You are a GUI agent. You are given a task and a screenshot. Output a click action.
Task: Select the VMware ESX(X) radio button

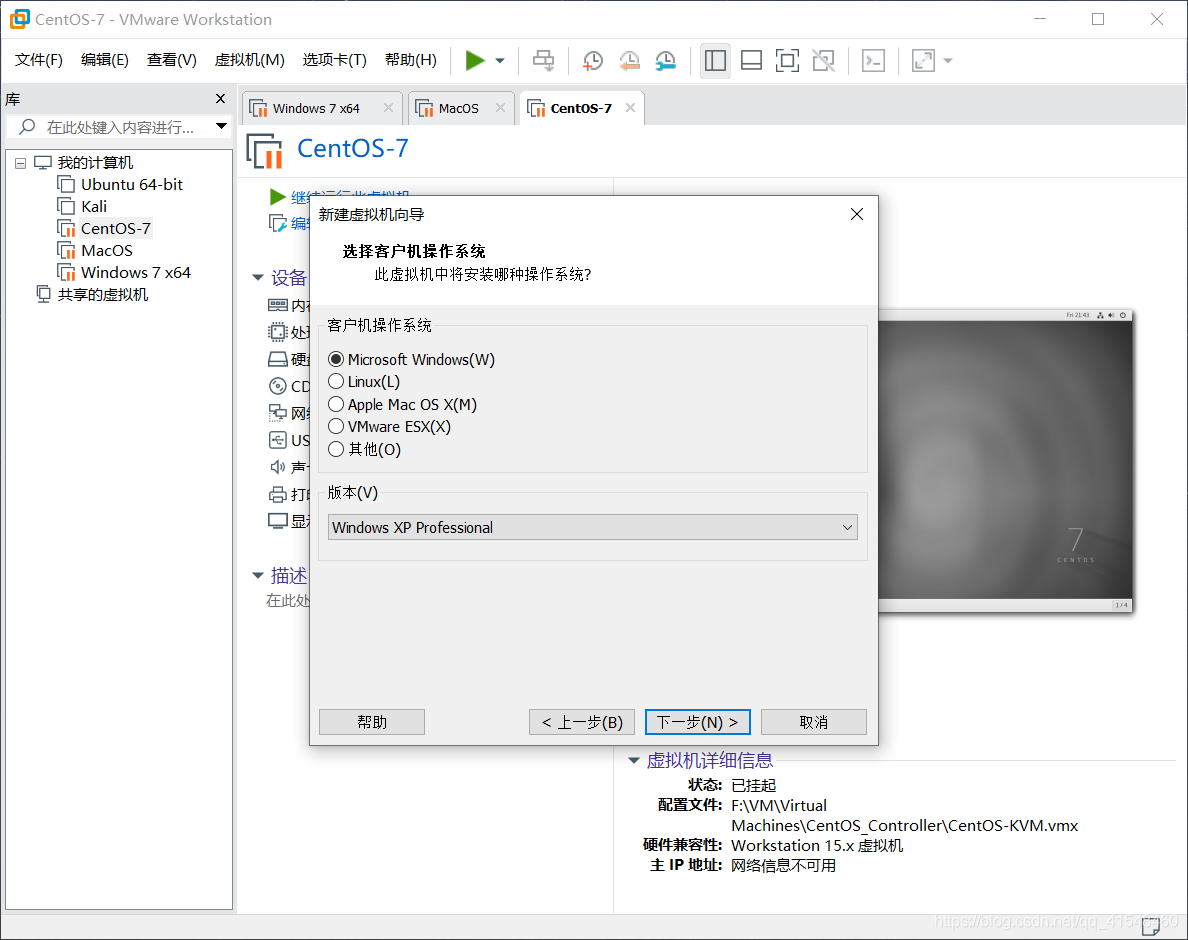(336, 426)
